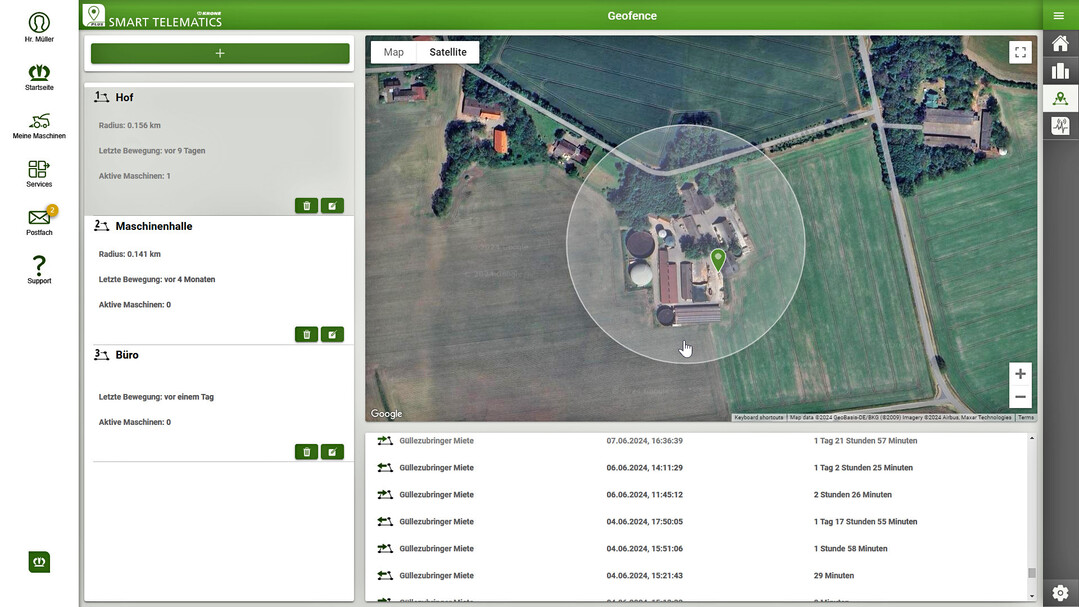Edit the Maschinenhalle geofence
This screenshot has height=607, width=1079.
[332, 333]
